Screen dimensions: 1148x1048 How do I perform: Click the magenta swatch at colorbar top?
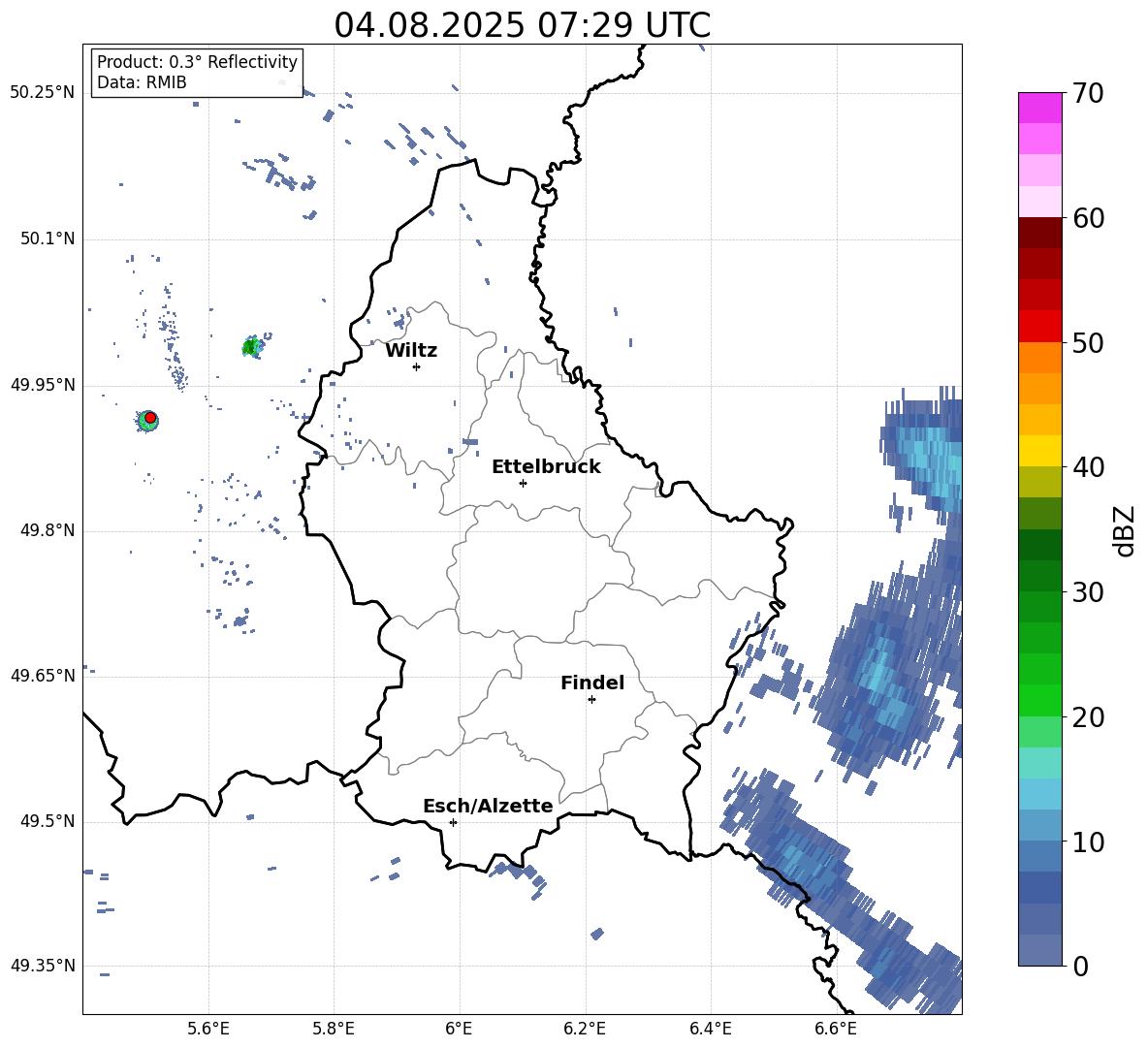click(1039, 109)
